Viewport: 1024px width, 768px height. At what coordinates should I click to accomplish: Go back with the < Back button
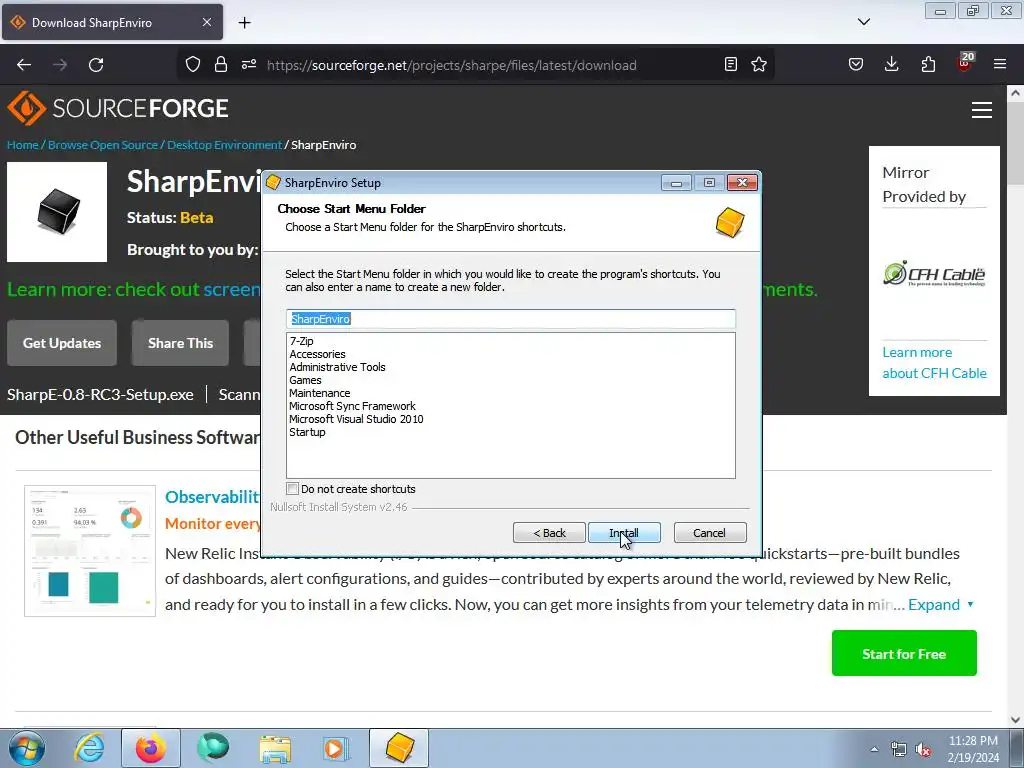click(549, 533)
